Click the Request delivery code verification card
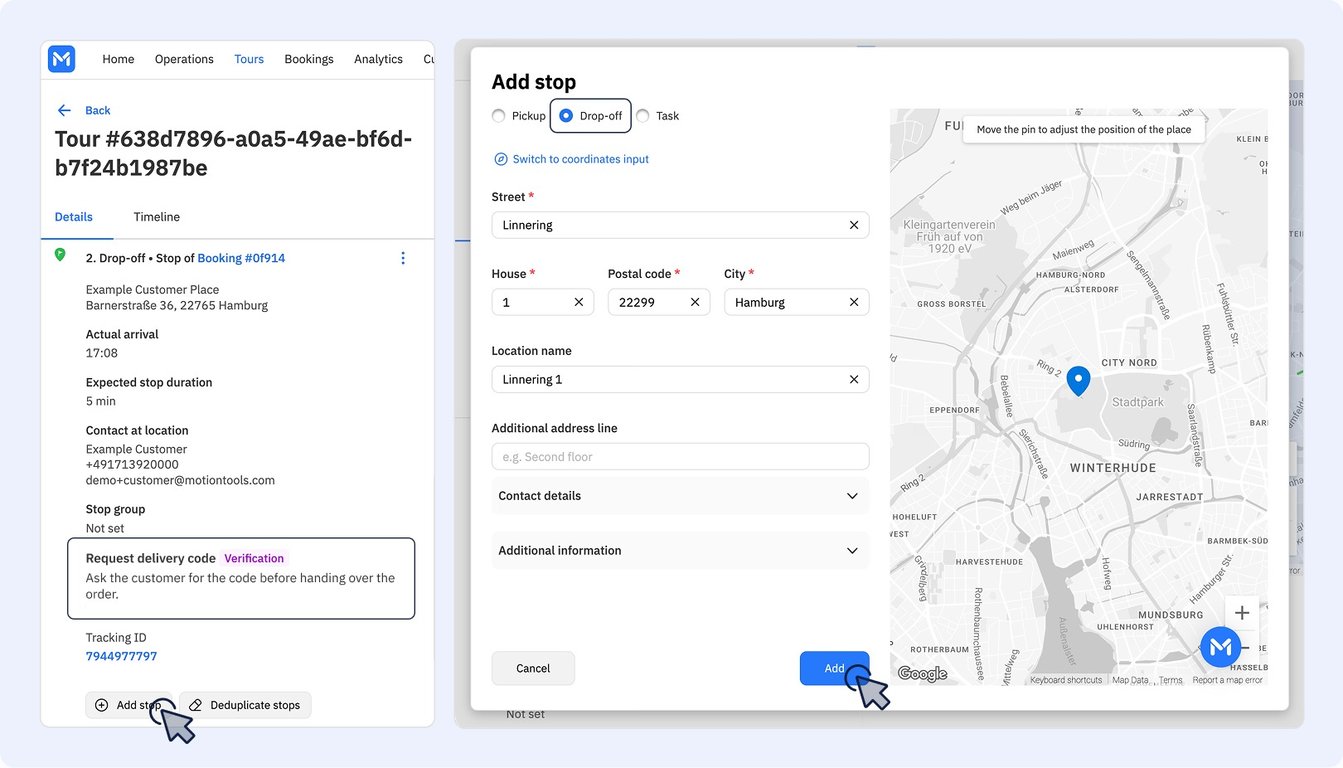Viewport: 1343px width, 768px height. pyautogui.click(x=241, y=579)
